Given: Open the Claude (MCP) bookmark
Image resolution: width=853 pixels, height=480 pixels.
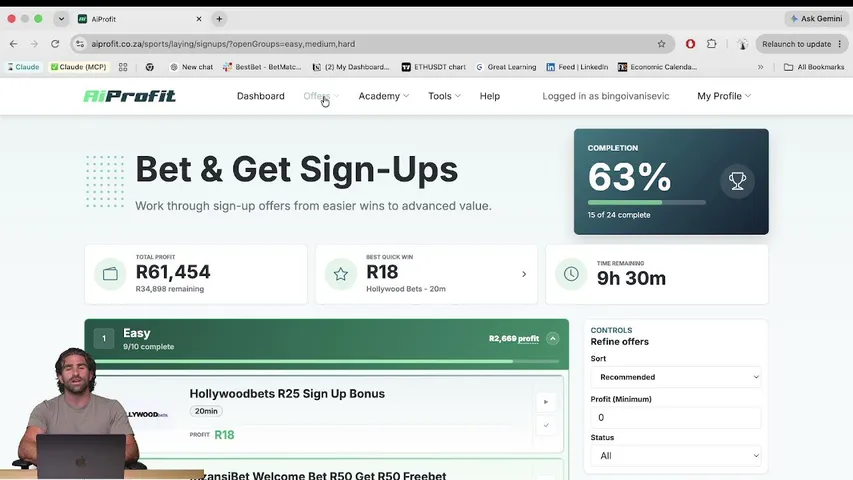Looking at the screenshot, I should click(78, 67).
